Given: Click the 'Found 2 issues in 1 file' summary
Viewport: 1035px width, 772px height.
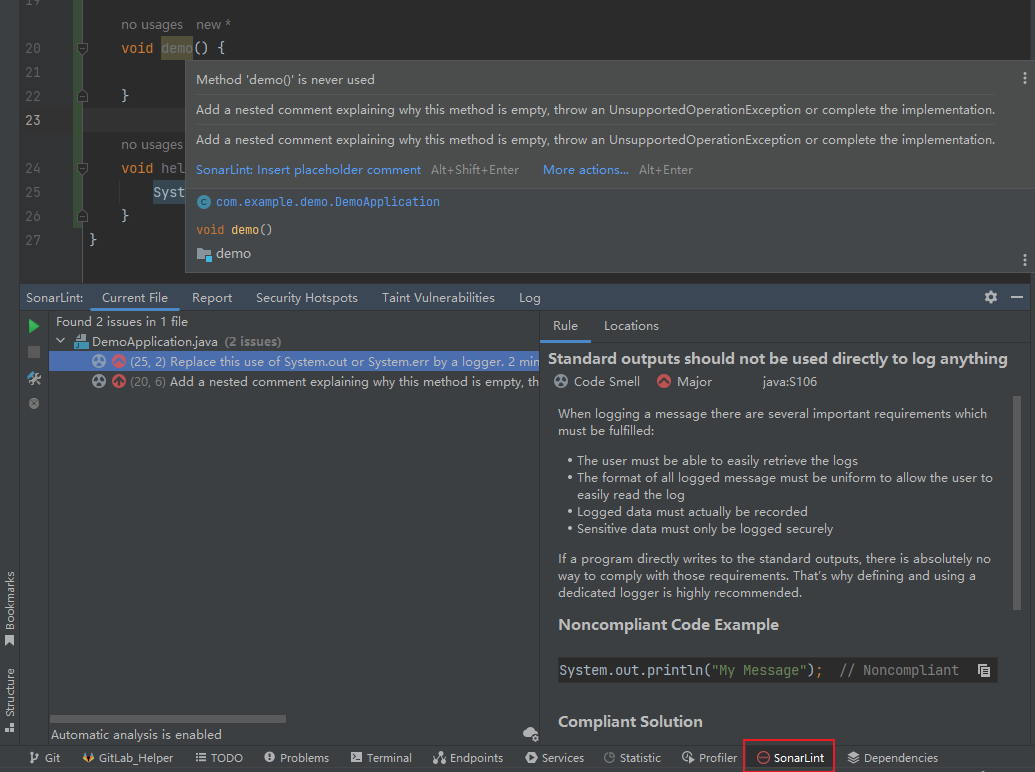Looking at the screenshot, I should point(122,322).
